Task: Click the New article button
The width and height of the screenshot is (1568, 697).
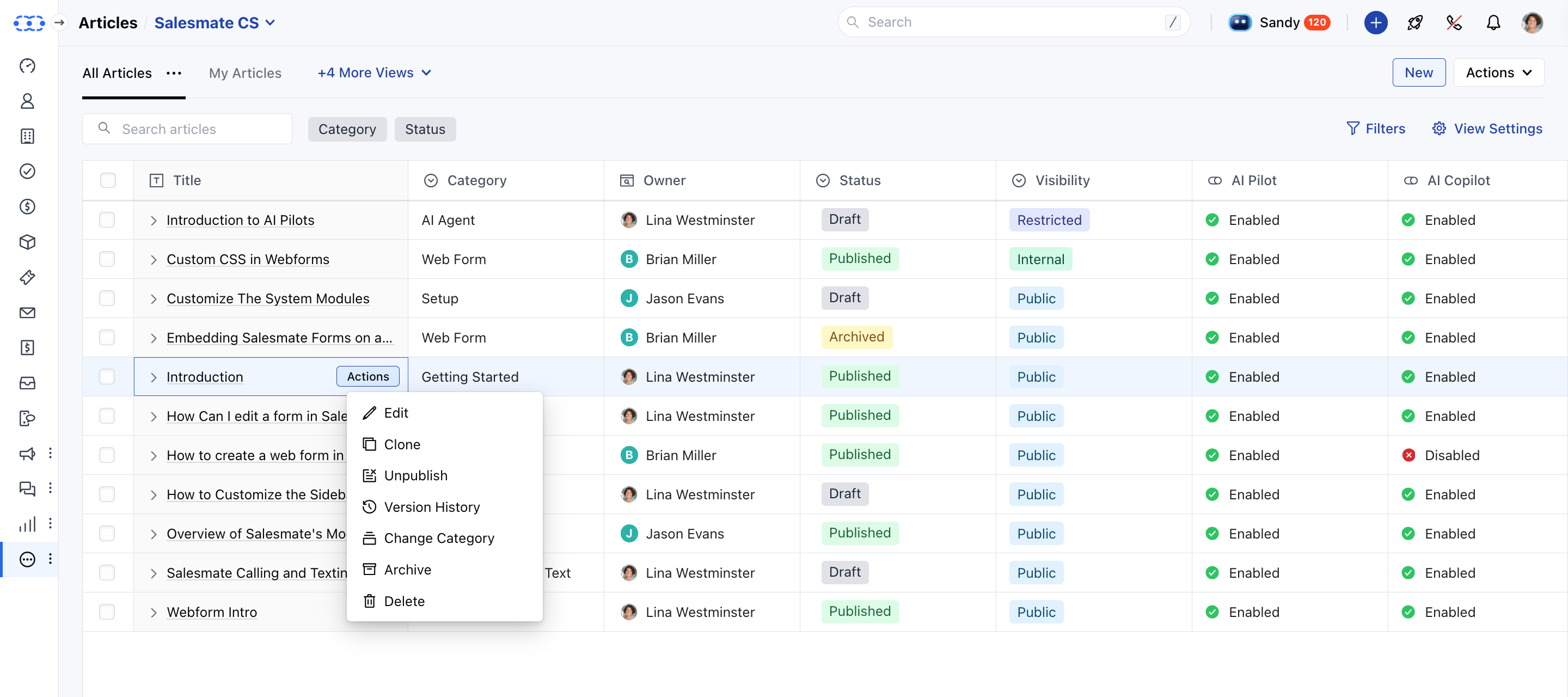Action: [1418, 72]
